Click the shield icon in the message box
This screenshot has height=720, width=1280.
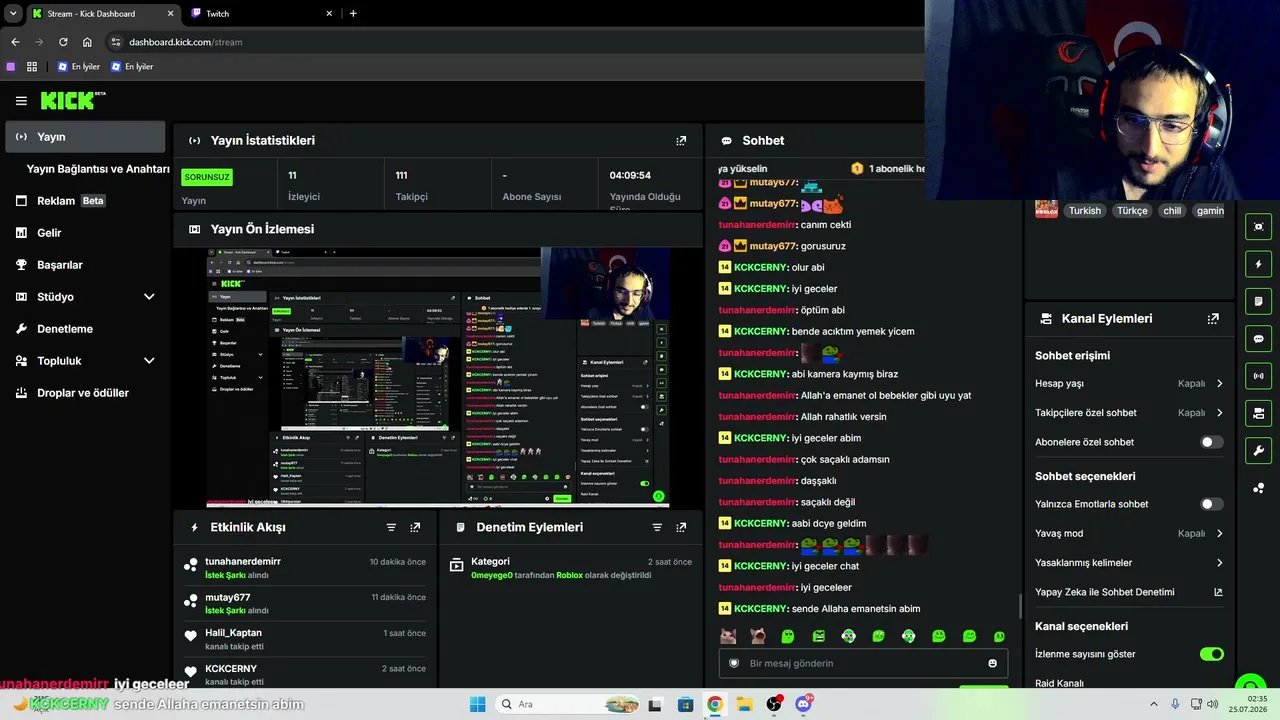[734, 663]
